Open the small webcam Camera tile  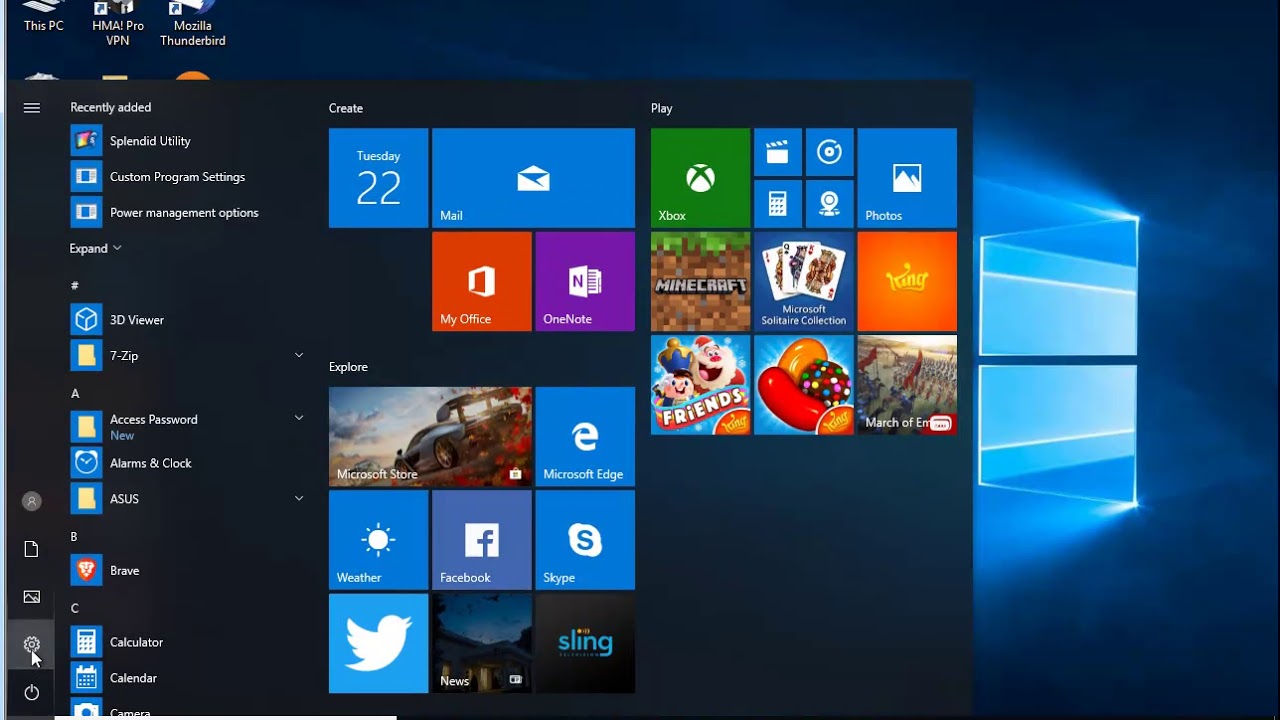pos(829,204)
